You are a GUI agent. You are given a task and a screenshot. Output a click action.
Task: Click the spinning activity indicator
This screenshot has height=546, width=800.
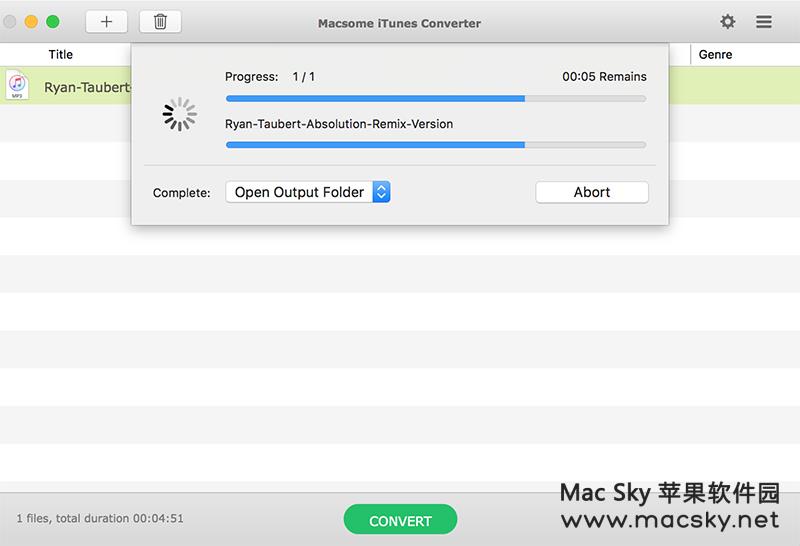pyautogui.click(x=180, y=114)
